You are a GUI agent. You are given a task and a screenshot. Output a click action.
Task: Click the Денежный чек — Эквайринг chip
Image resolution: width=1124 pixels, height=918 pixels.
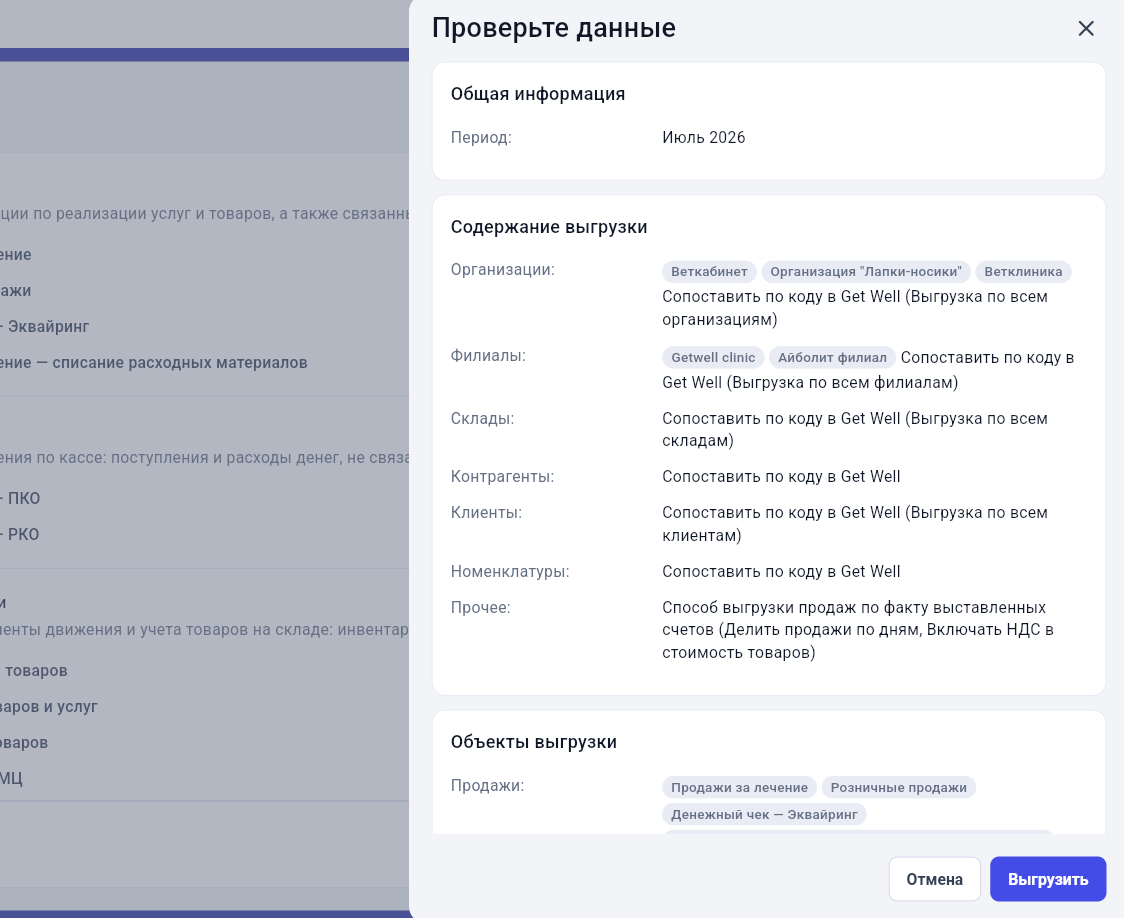pyautogui.click(x=764, y=815)
